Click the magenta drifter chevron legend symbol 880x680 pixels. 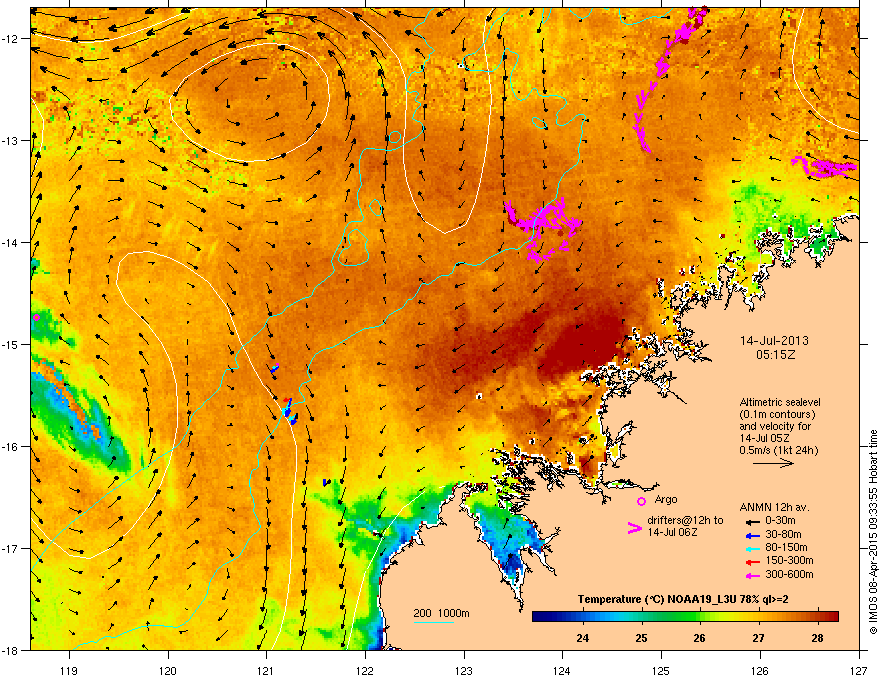(634, 527)
